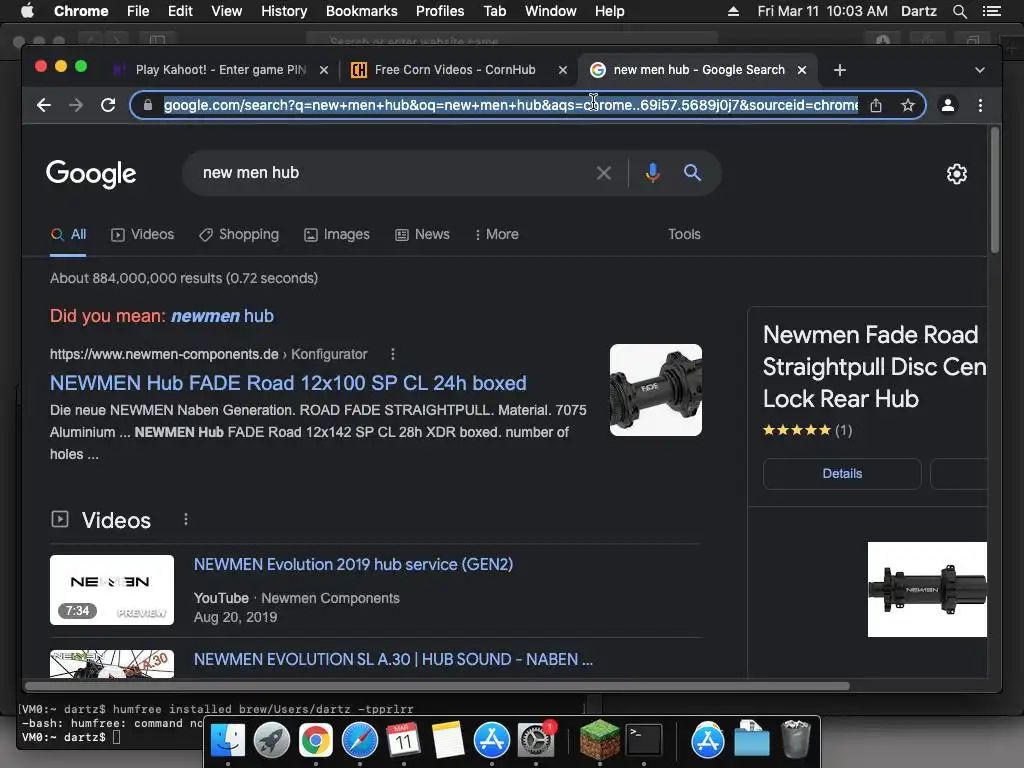
Task: Start voice search with the microphone
Action: pyautogui.click(x=652, y=173)
